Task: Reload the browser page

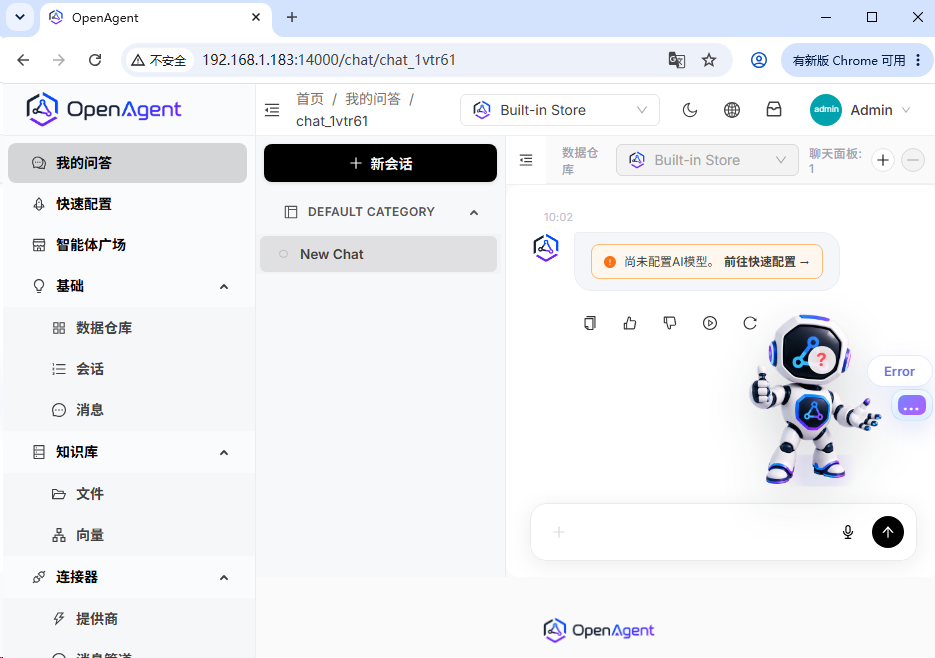Action: (95, 60)
